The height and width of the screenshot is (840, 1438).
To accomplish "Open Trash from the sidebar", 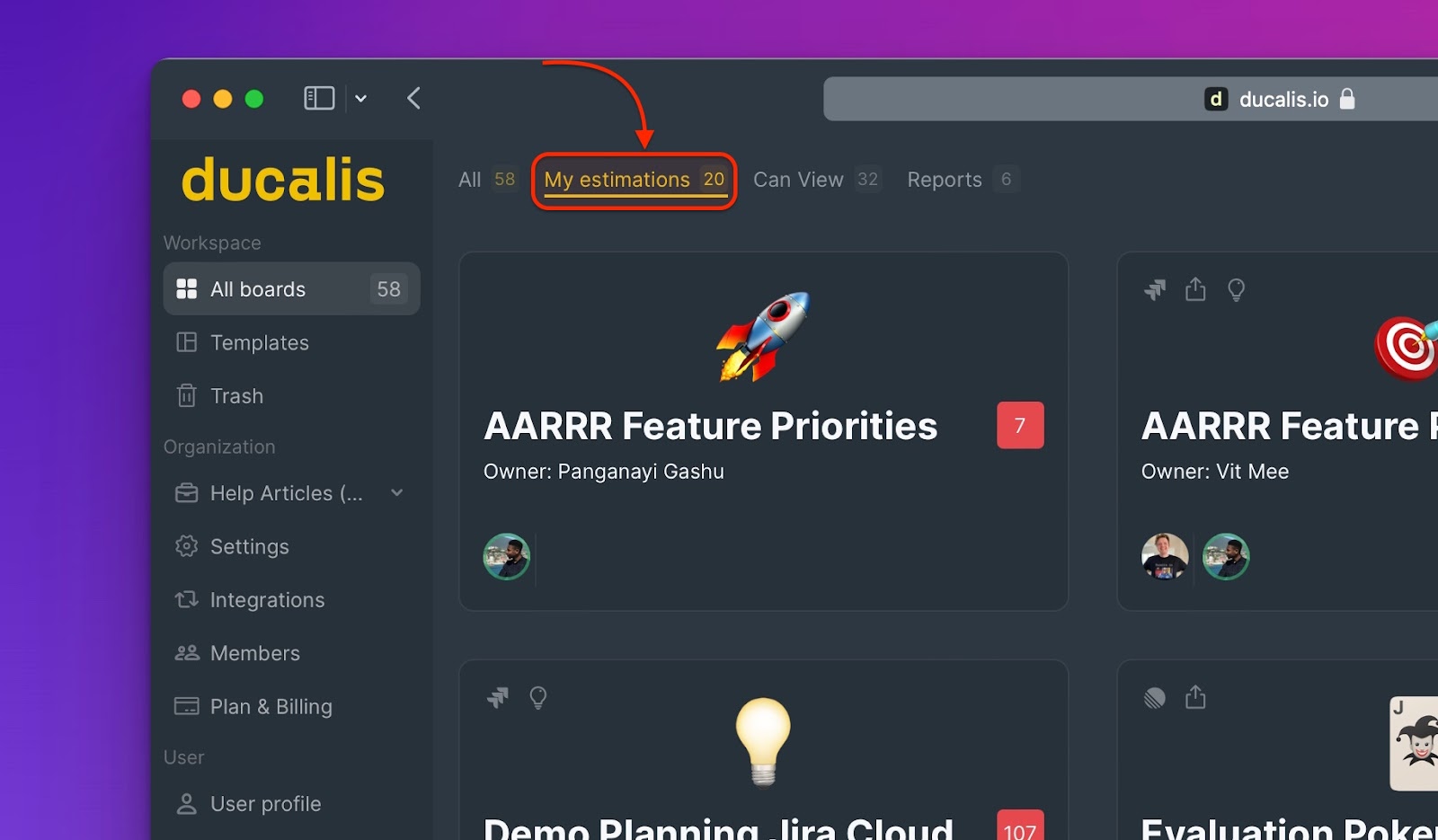I will (x=235, y=396).
